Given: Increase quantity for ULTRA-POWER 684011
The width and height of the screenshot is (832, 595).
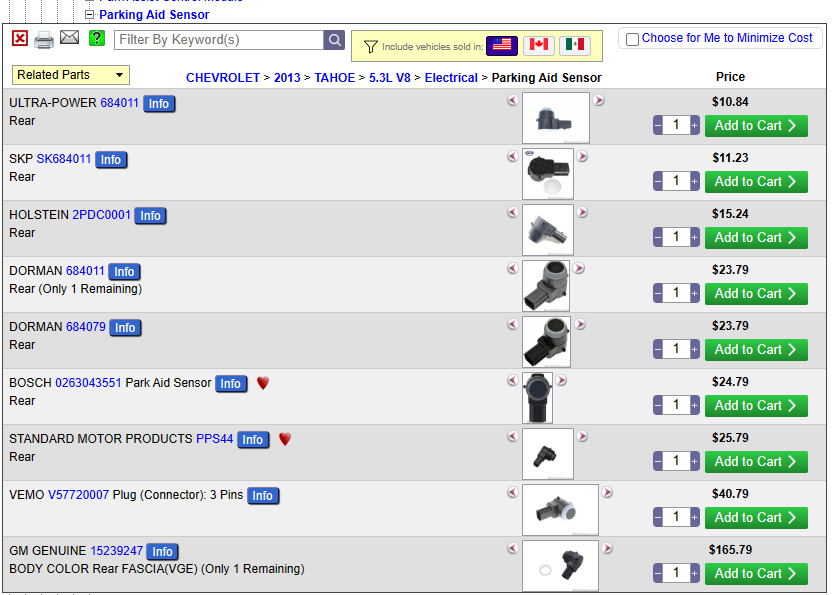Looking at the screenshot, I should [695, 126].
